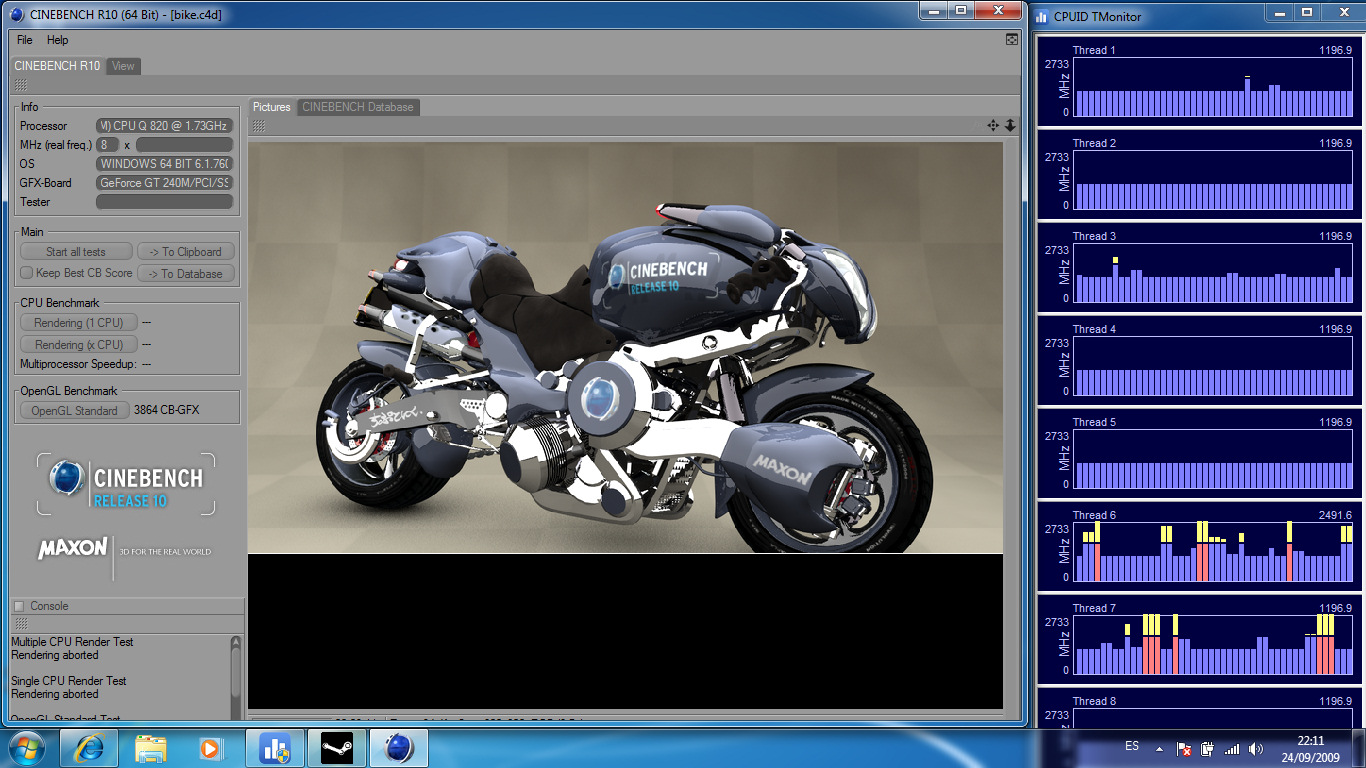Open the File menu
Image resolution: width=1366 pixels, height=768 pixels.
pyautogui.click(x=25, y=40)
